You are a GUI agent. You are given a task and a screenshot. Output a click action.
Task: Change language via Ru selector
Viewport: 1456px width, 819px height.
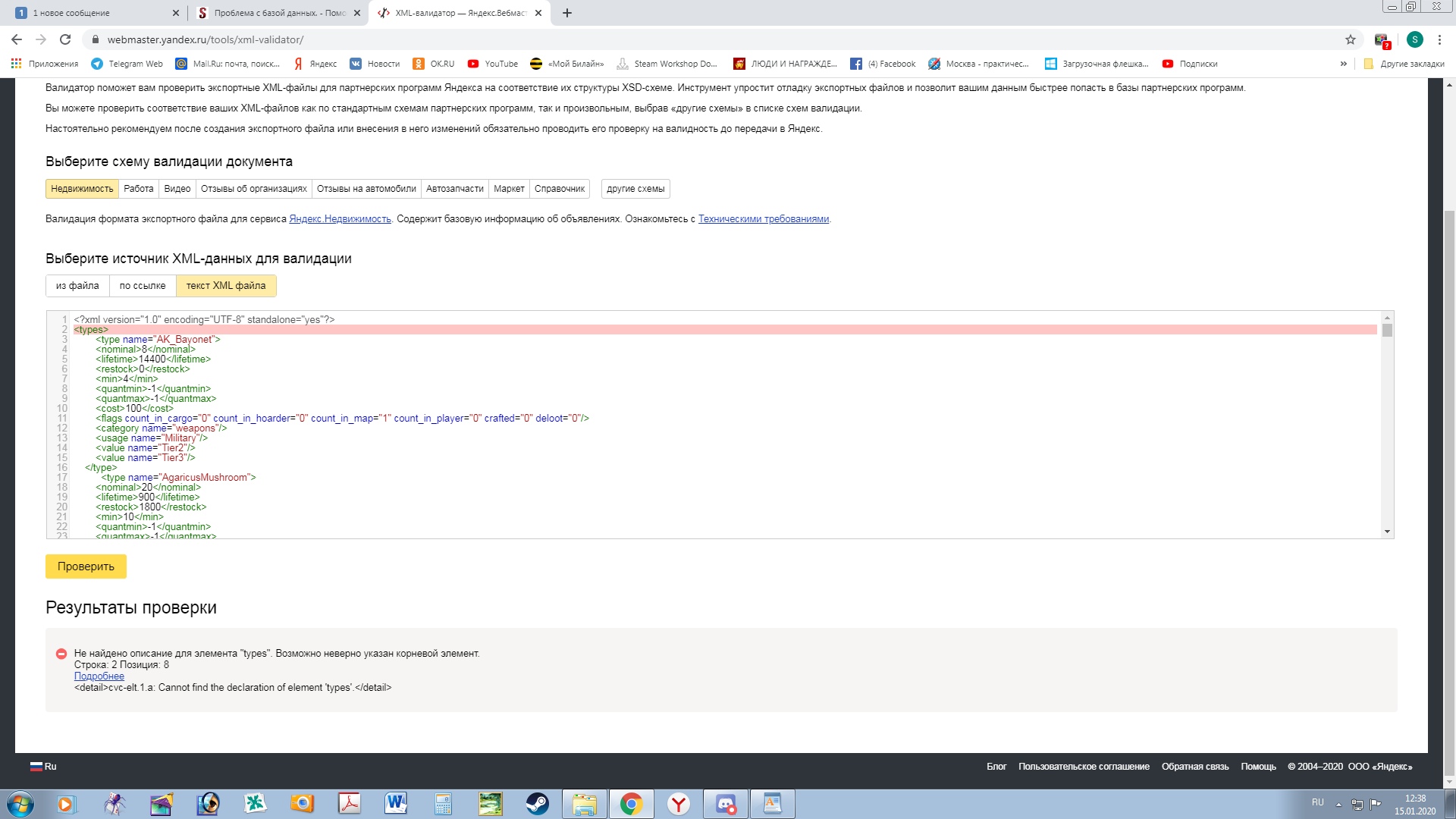pyautogui.click(x=43, y=767)
